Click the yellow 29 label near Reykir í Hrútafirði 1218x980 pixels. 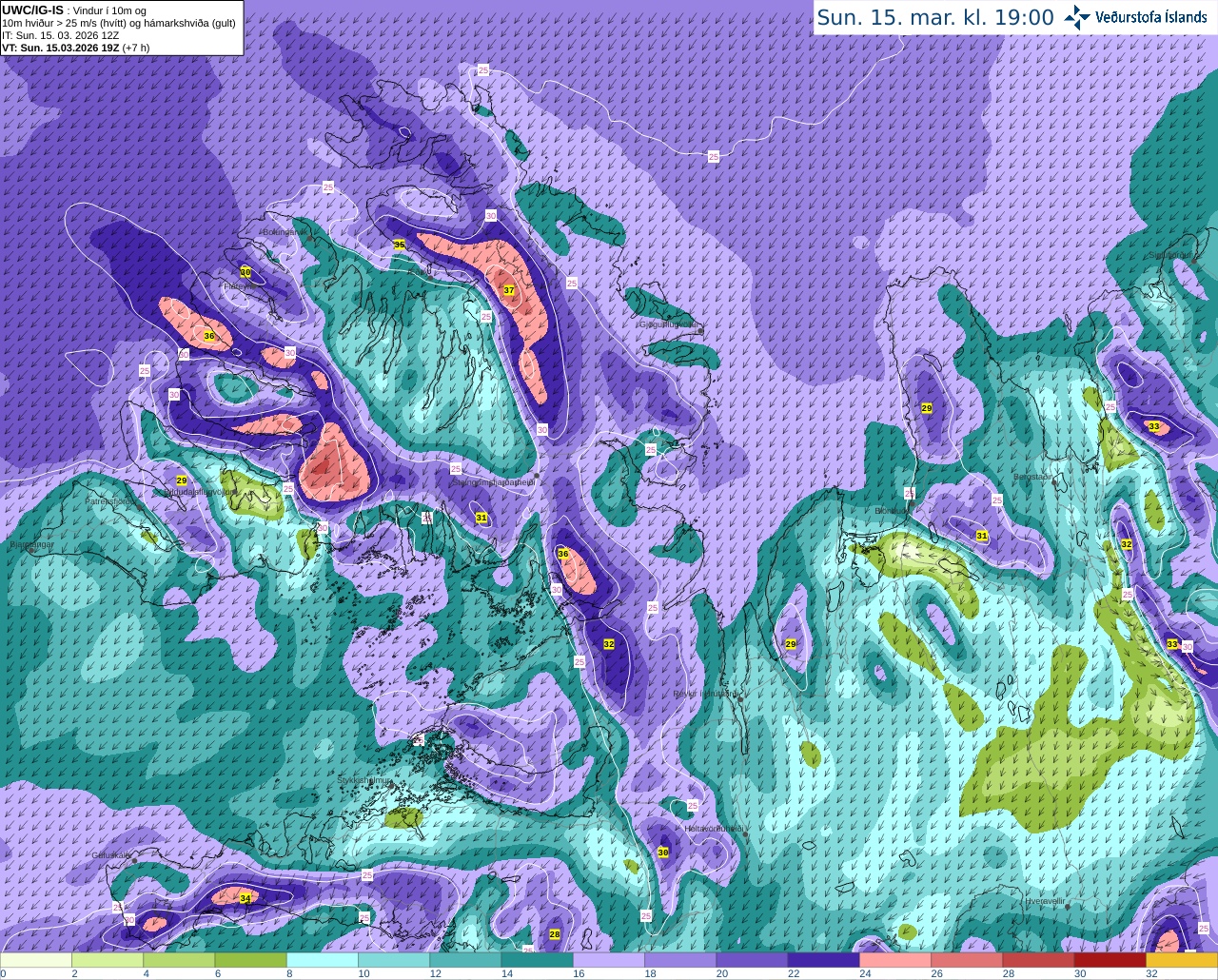(791, 644)
